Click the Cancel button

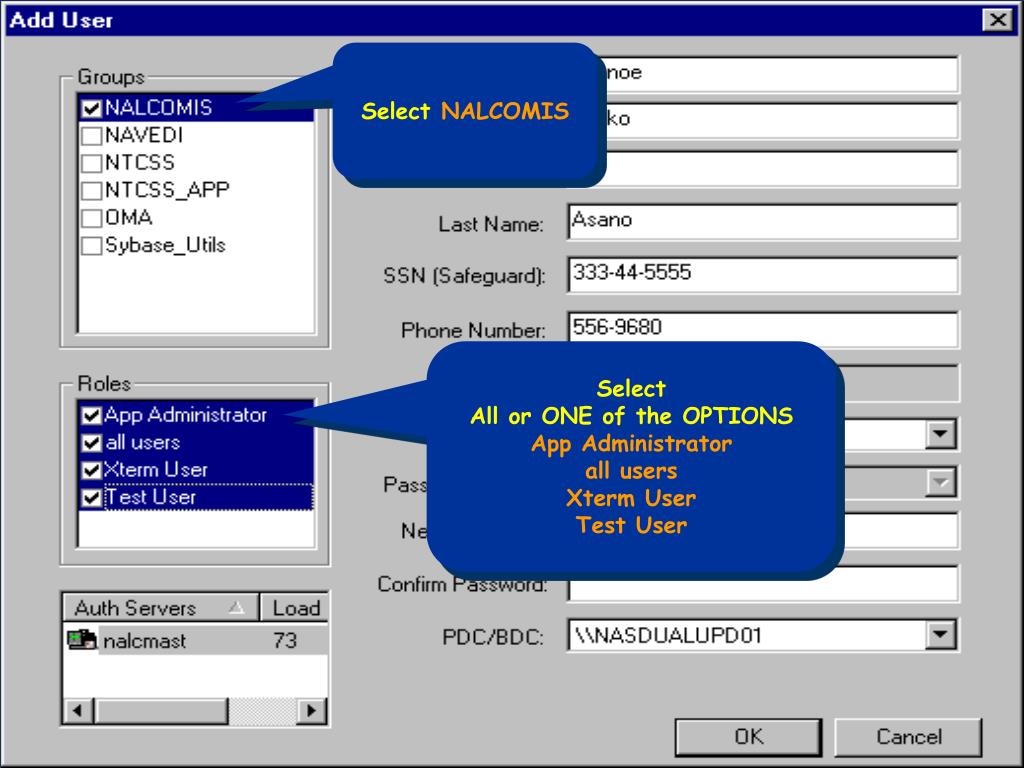point(908,737)
